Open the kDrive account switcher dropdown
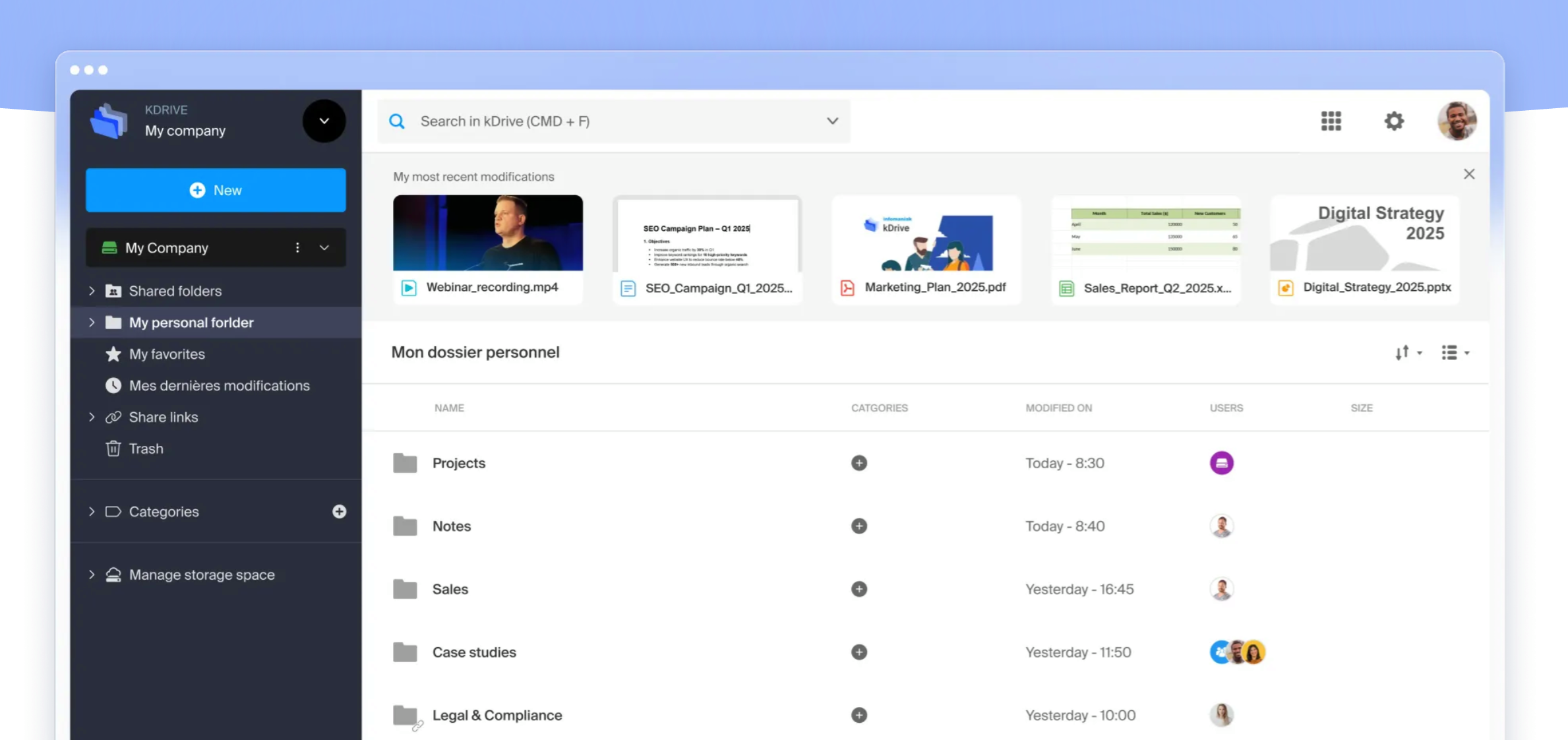This screenshot has height=740, width=1568. tap(324, 121)
